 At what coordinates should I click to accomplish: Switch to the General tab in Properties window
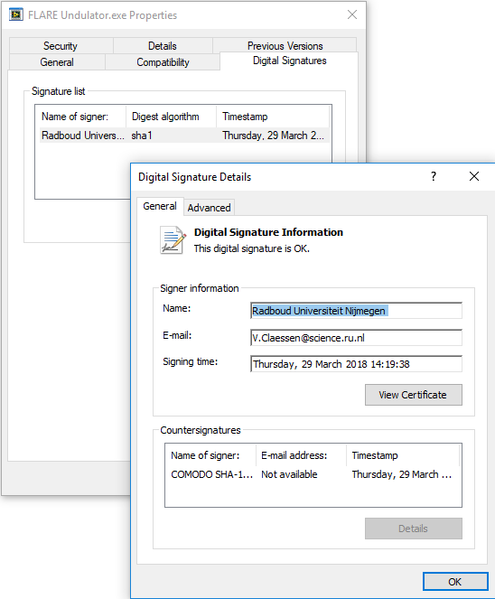coord(57,62)
